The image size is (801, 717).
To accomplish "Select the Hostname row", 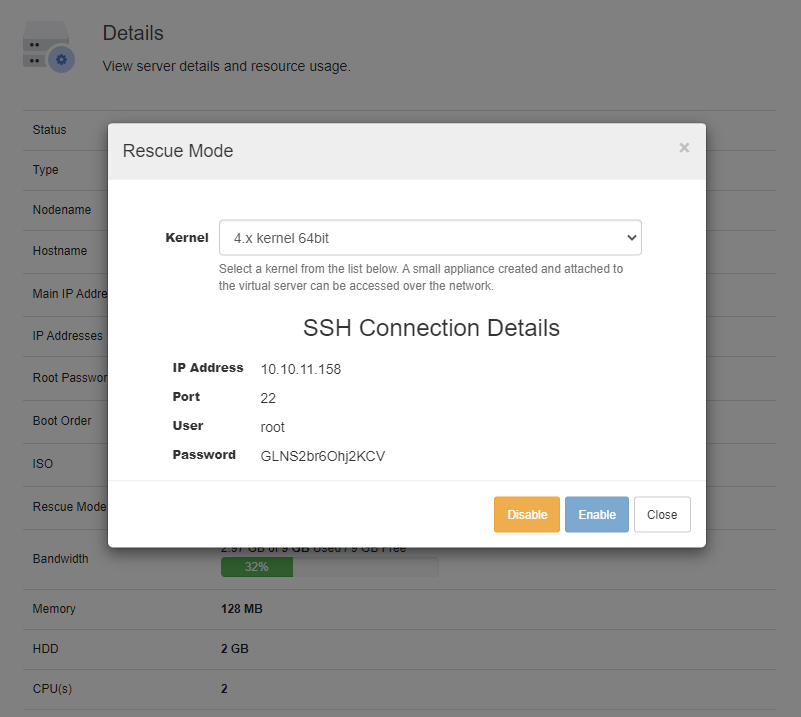I will point(60,250).
